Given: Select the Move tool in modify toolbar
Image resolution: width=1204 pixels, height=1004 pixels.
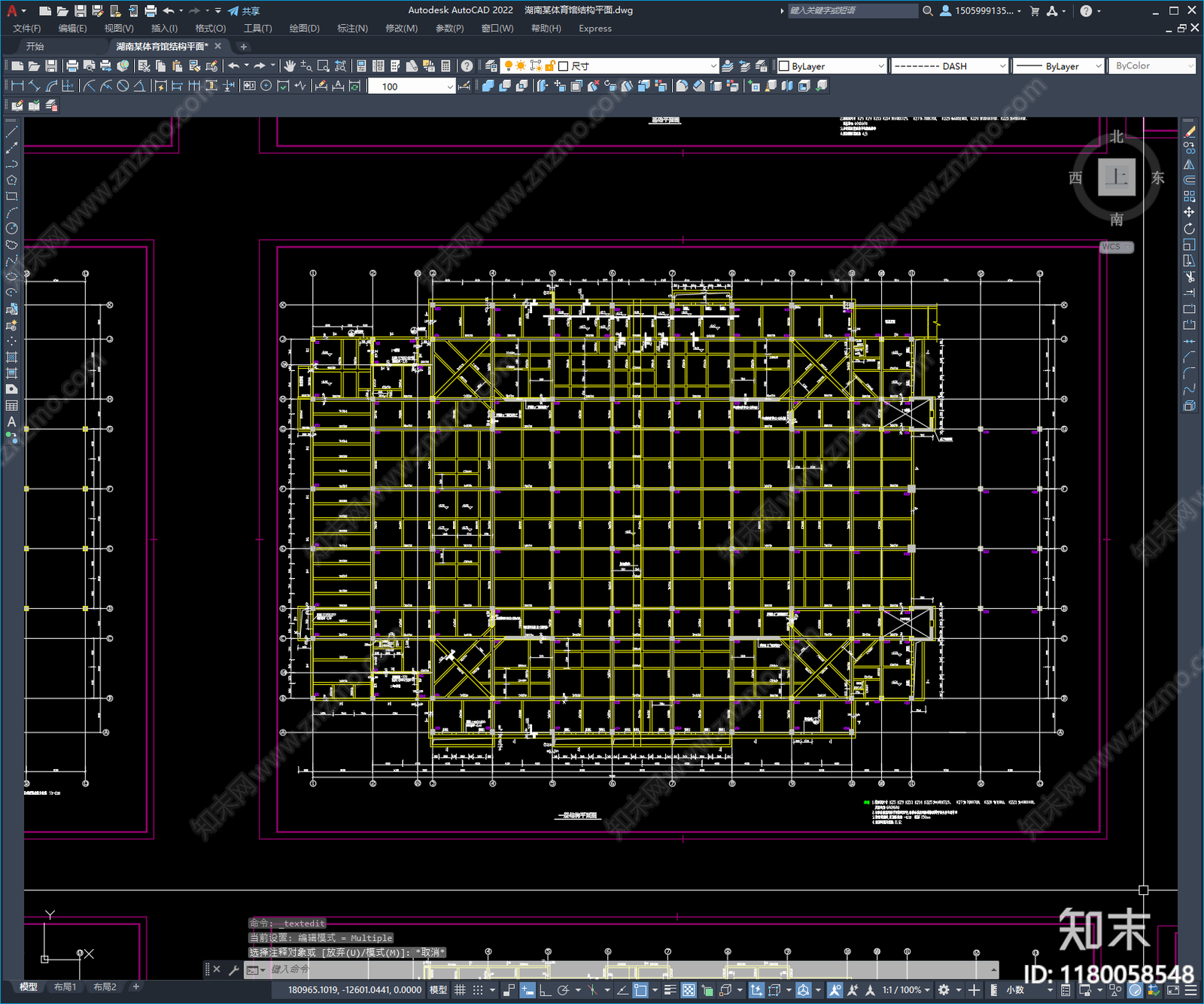Looking at the screenshot, I should coord(1189,212).
